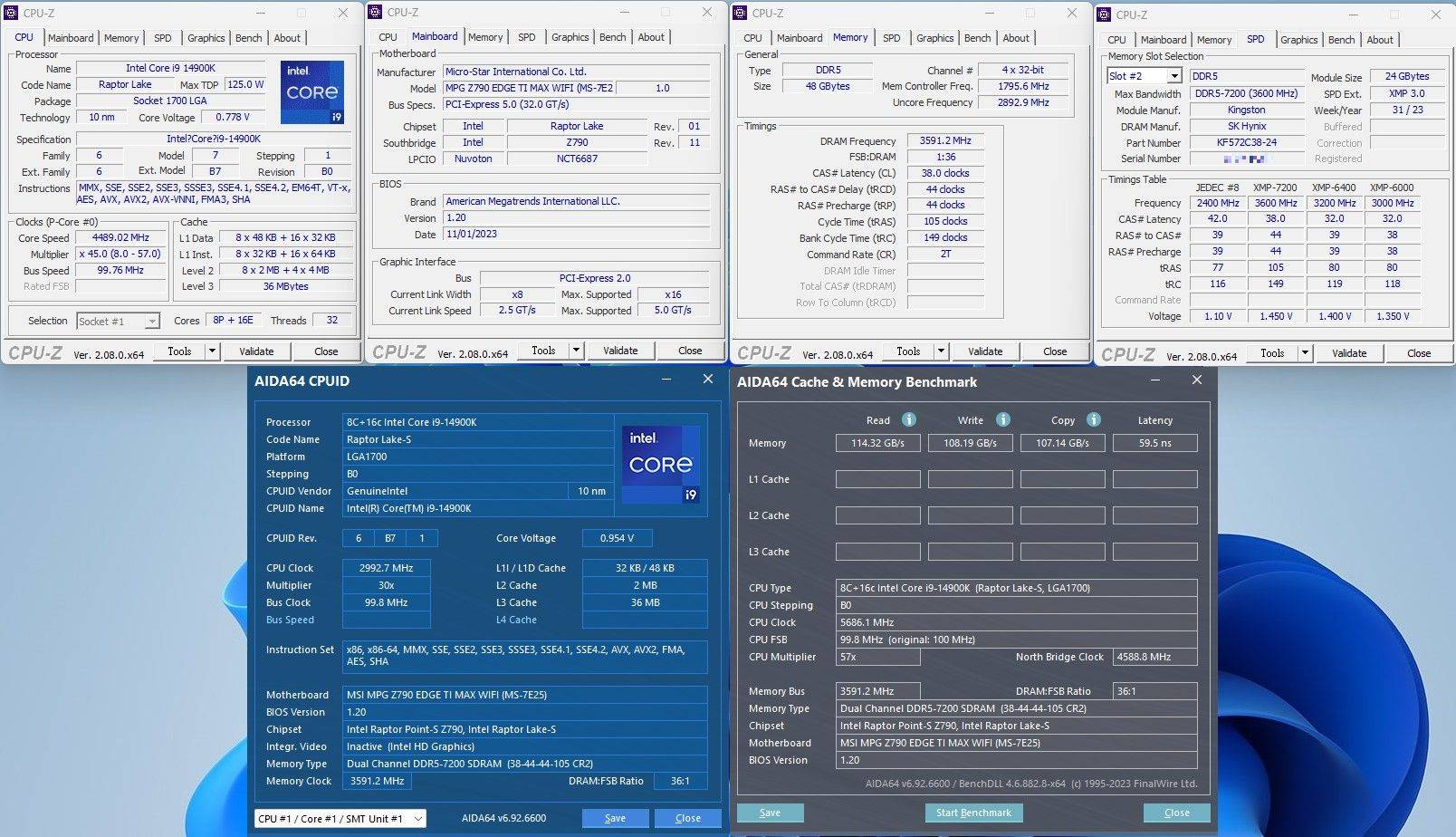1456x837 pixels.
Task: Switch to Bench tab in CPU-Z CPU window
Action: 248,38
